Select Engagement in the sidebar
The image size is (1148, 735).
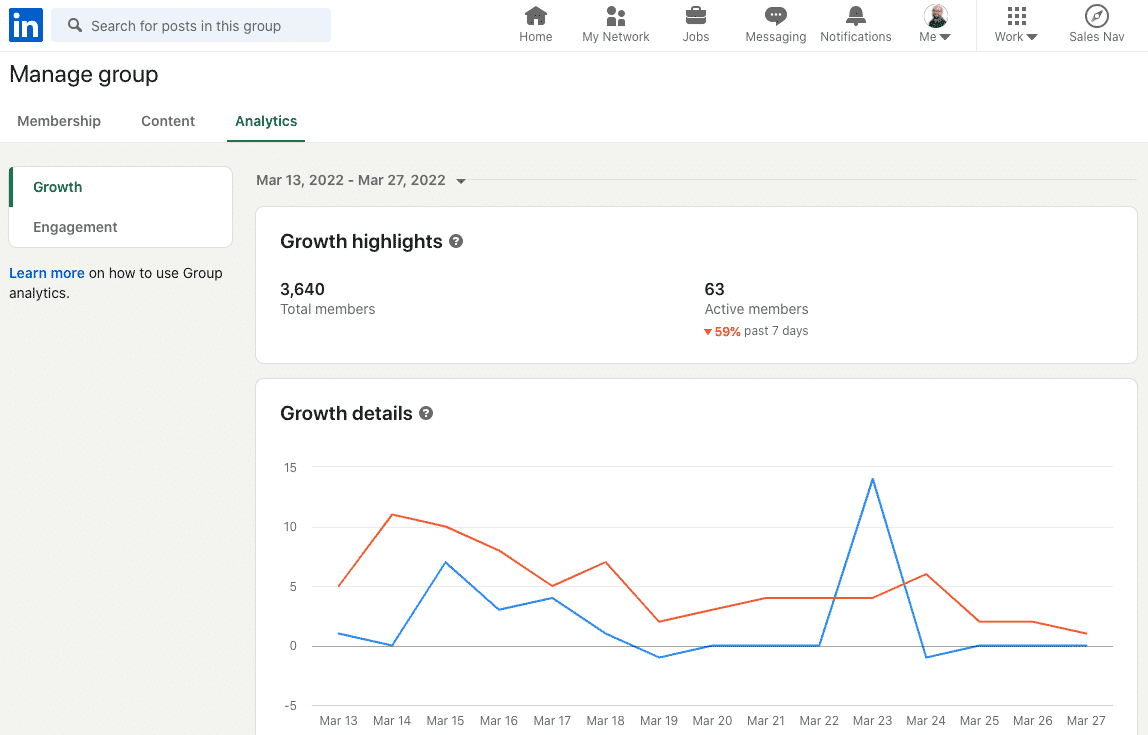(75, 227)
